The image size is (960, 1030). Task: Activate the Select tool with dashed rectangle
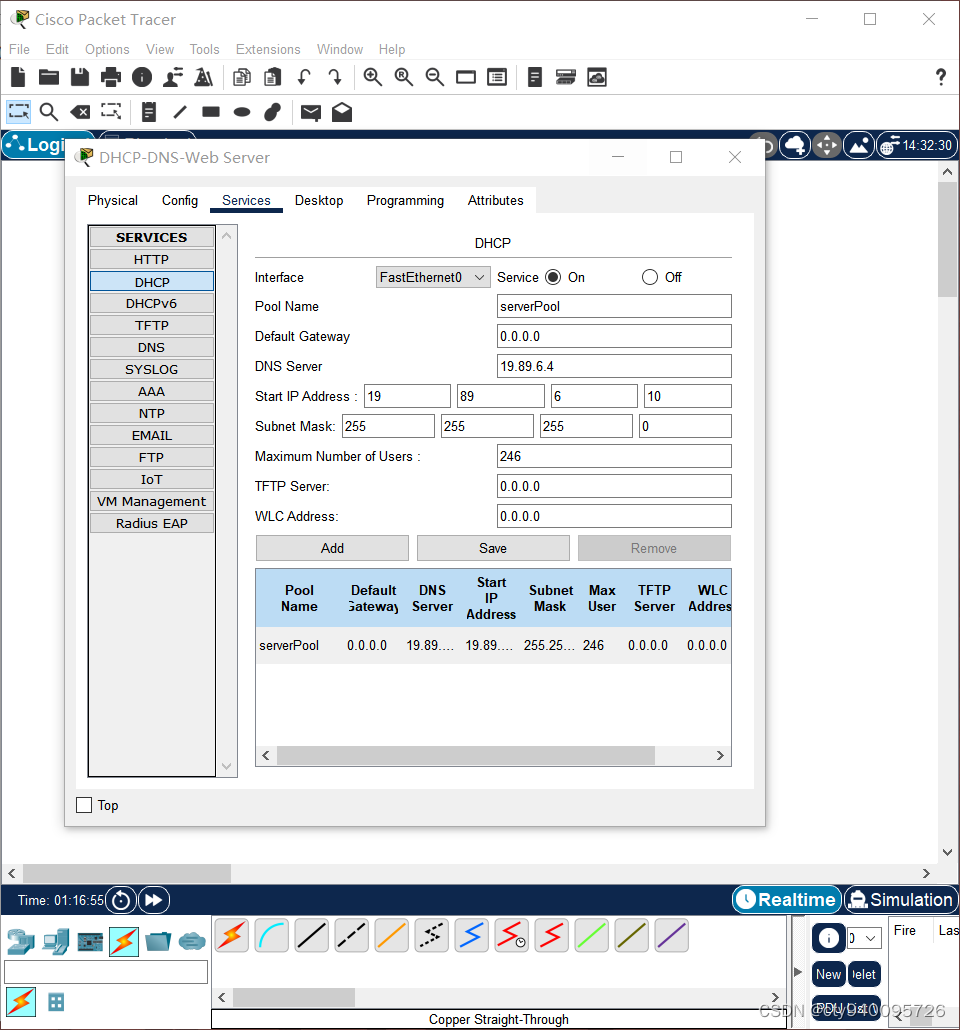tap(18, 112)
